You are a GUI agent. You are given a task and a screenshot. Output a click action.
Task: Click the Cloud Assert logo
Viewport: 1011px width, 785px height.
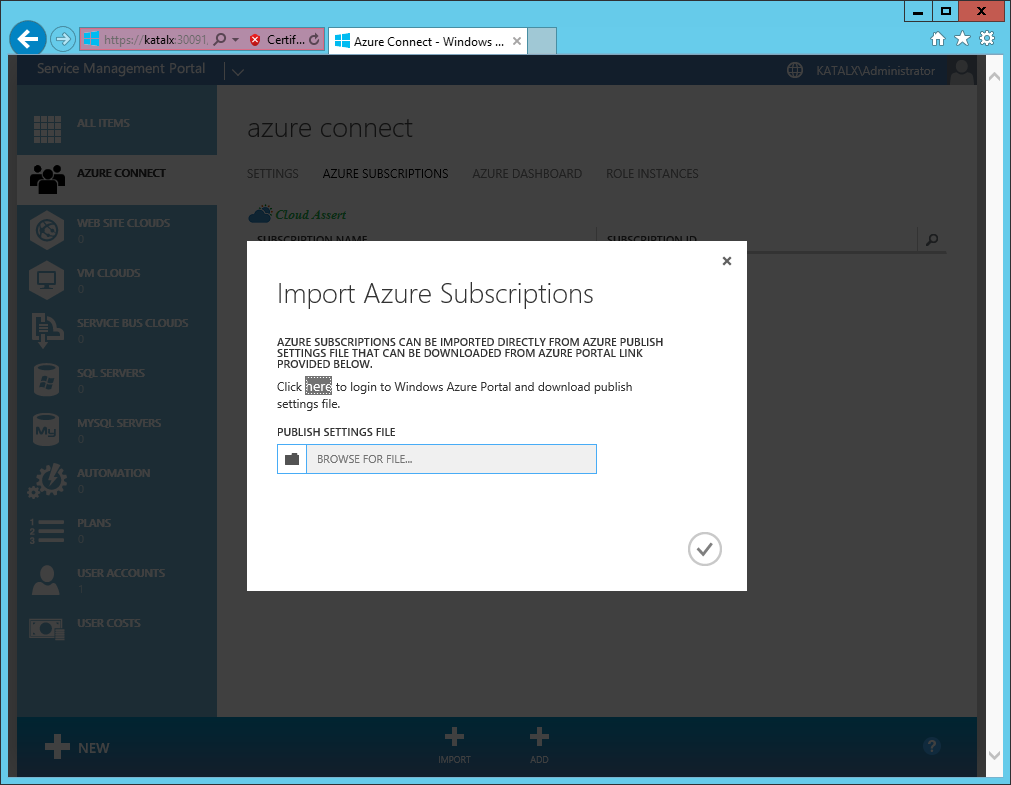point(297,214)
